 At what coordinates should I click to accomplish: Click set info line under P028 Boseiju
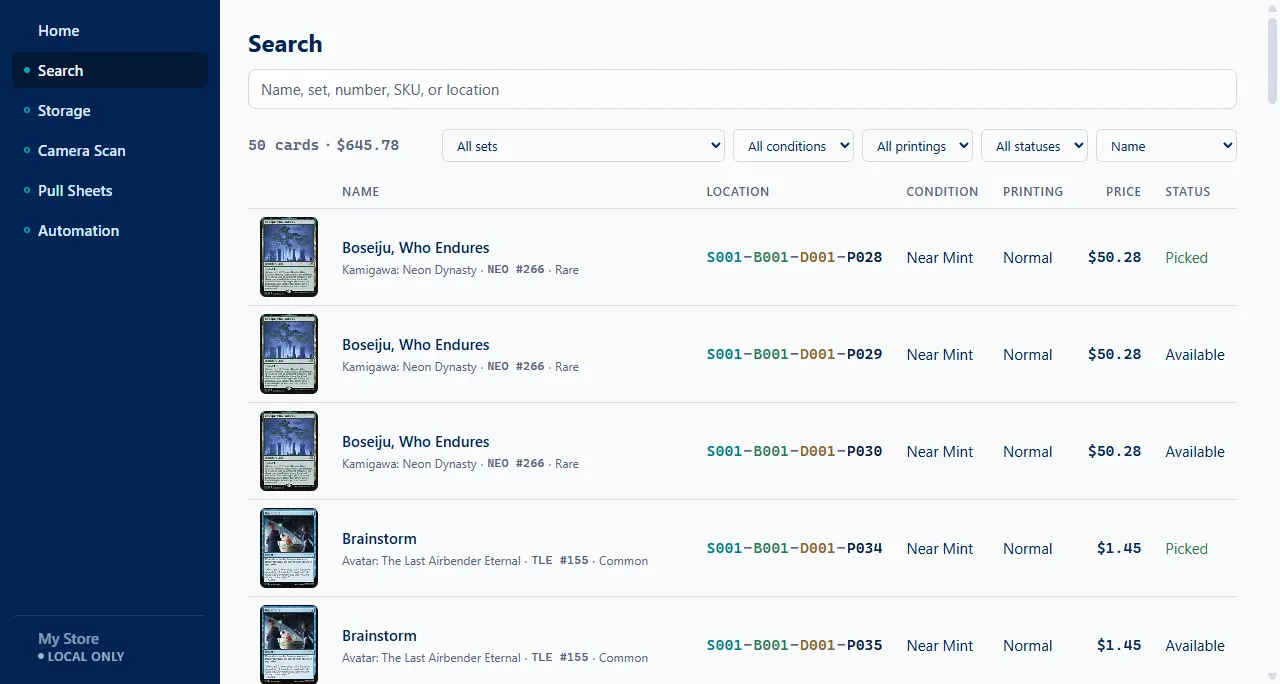460,270
